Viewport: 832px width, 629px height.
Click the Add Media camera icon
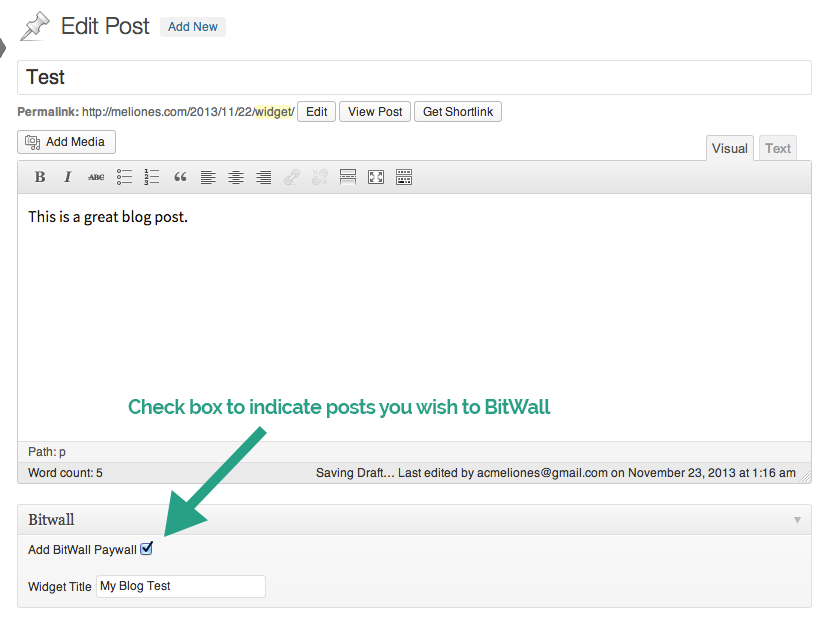(x=32, y=142)
